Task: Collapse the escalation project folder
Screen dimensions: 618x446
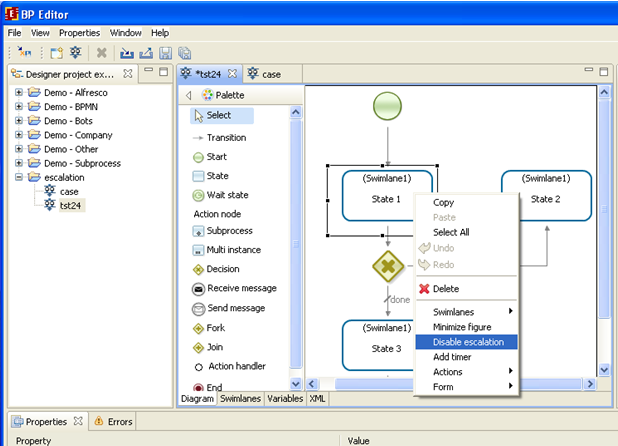Action: click(18, 177)
